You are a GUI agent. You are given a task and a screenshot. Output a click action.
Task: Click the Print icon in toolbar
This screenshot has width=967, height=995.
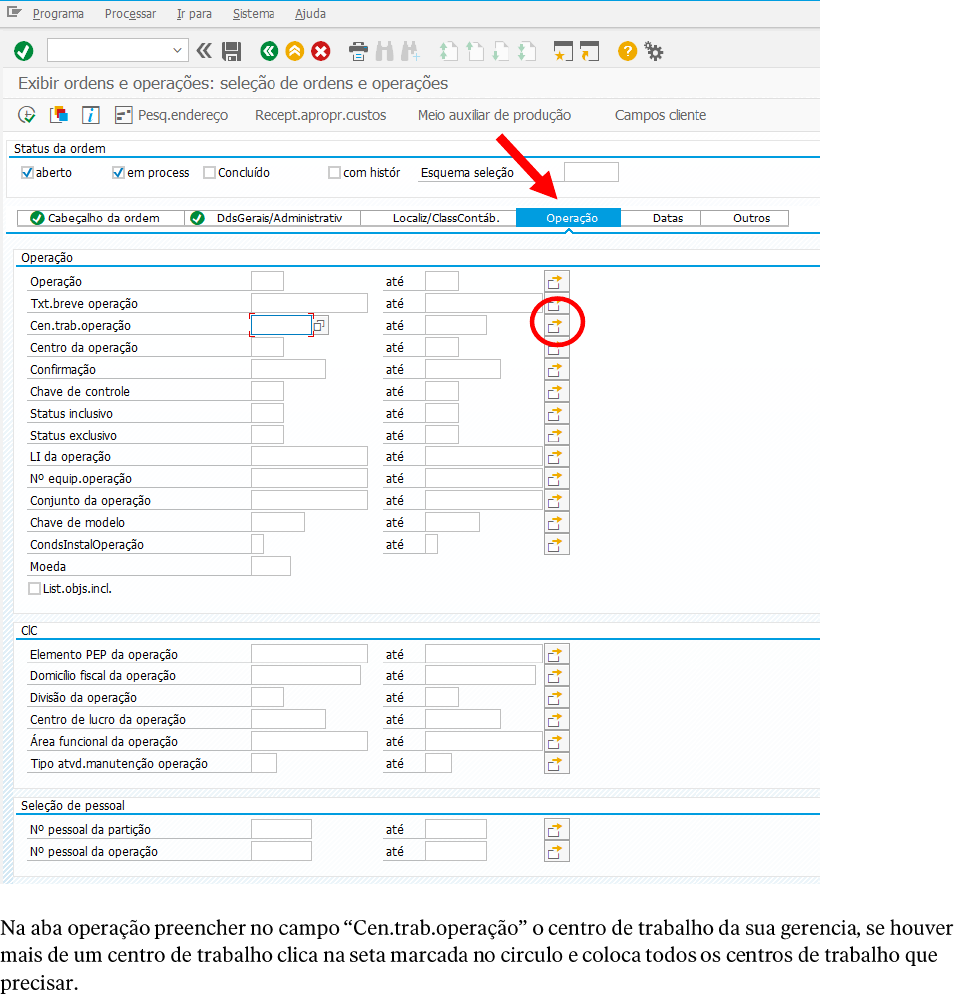pyautogui.click(x=358, y=51)
